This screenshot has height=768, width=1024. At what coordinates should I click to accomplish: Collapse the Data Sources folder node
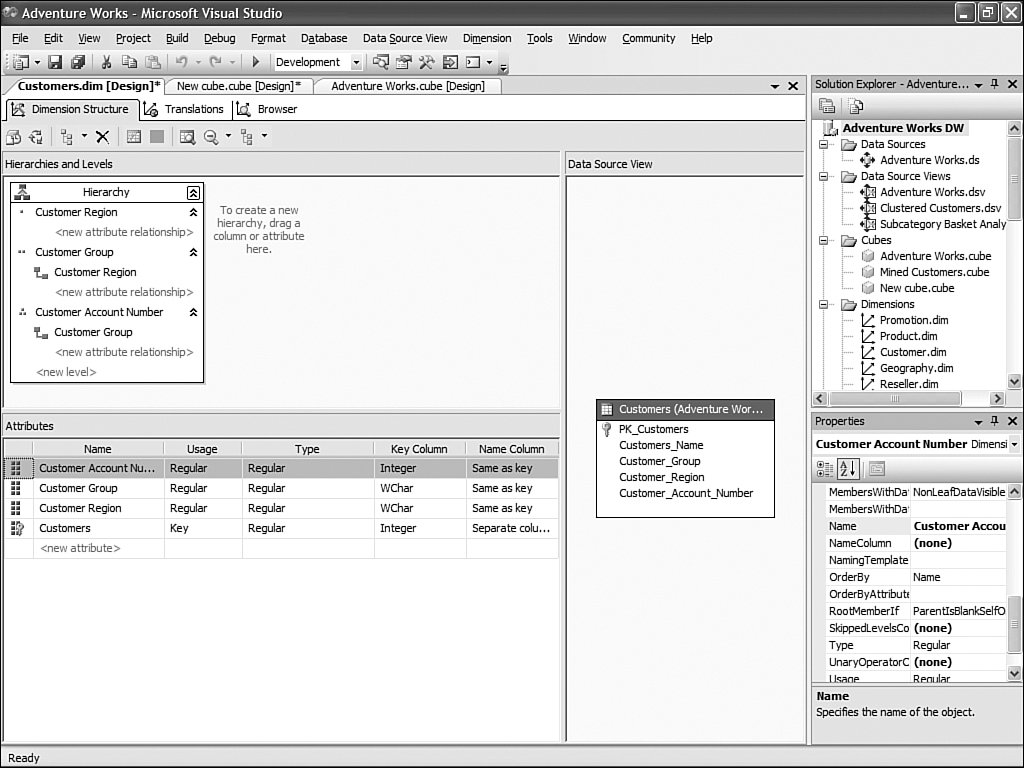tap(824, 144)
